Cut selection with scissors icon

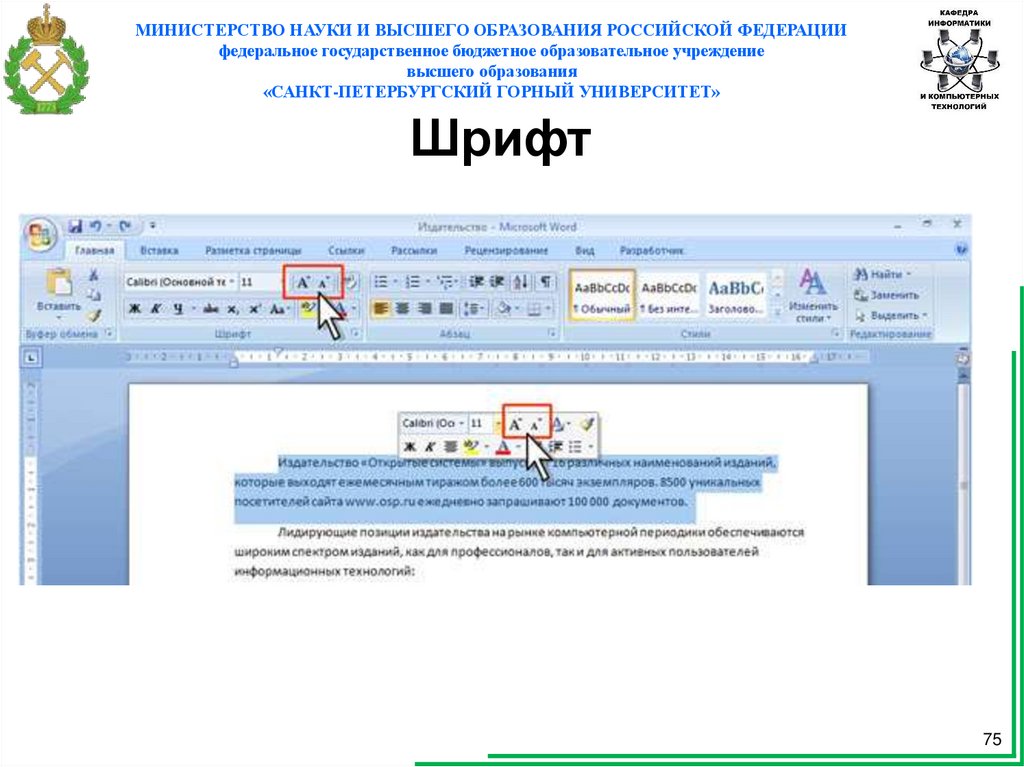pyautogui.click(x=94, y=275)
